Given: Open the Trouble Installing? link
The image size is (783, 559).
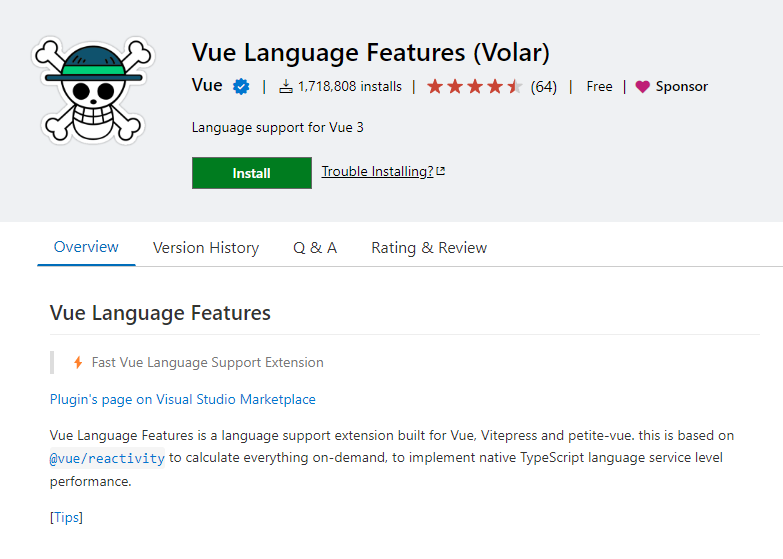Looking at the screenshot, I should (x=378, y=171).
